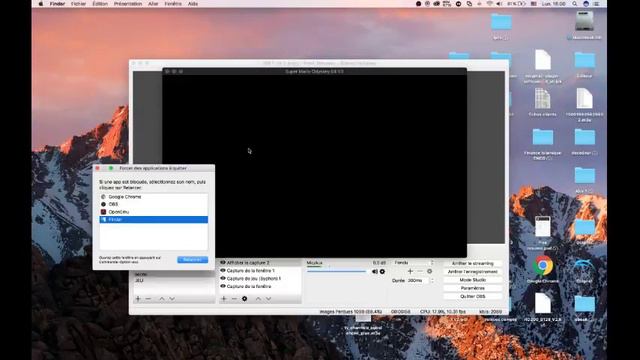
Task: Close the force quit applications dialog
Action: (97, 168)
